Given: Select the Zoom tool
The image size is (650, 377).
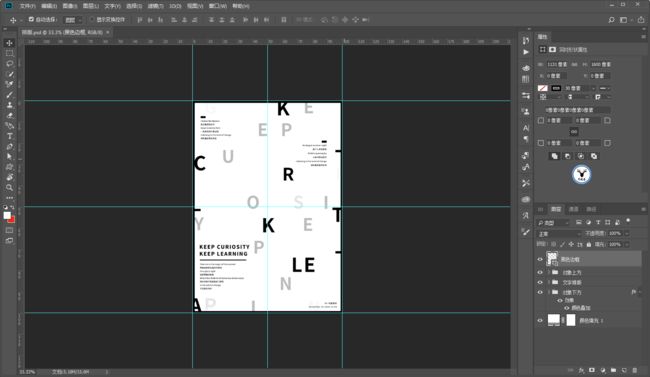Looking at the screenshot, I should [x=10, y=187].
